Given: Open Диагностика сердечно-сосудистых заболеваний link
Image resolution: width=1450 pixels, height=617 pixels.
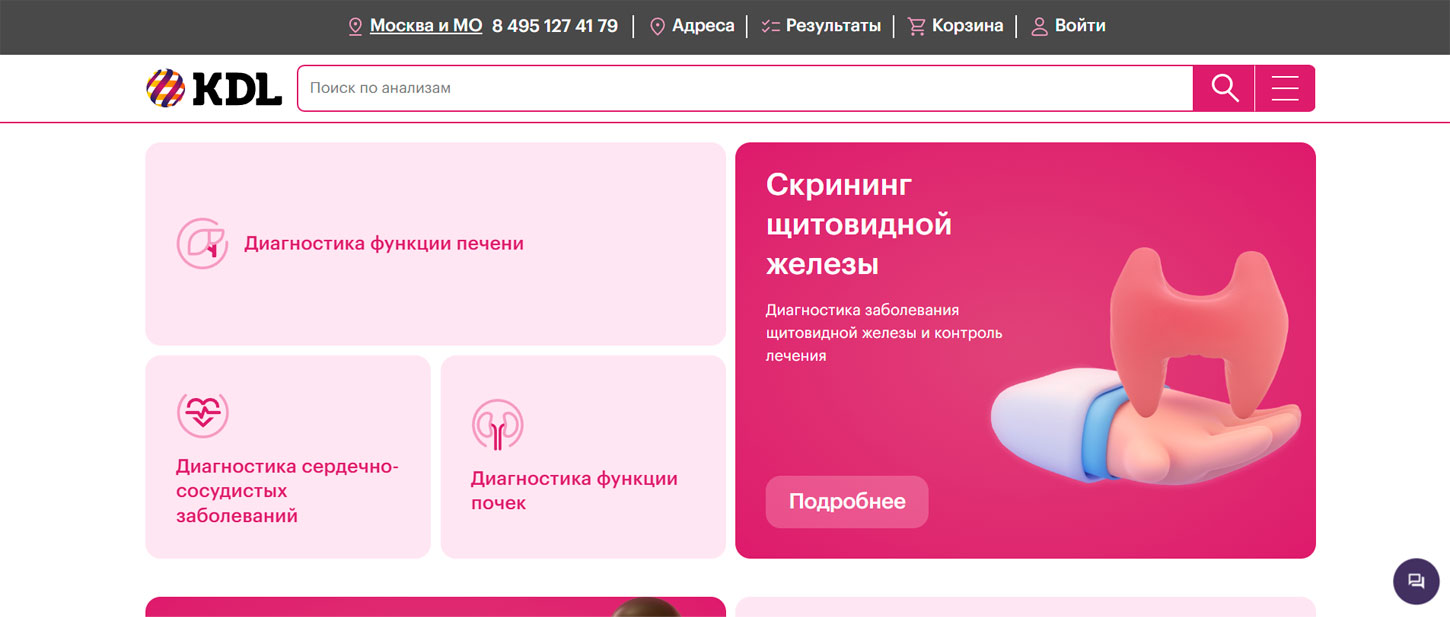Looking at the screenshot, I should point(287,491).
